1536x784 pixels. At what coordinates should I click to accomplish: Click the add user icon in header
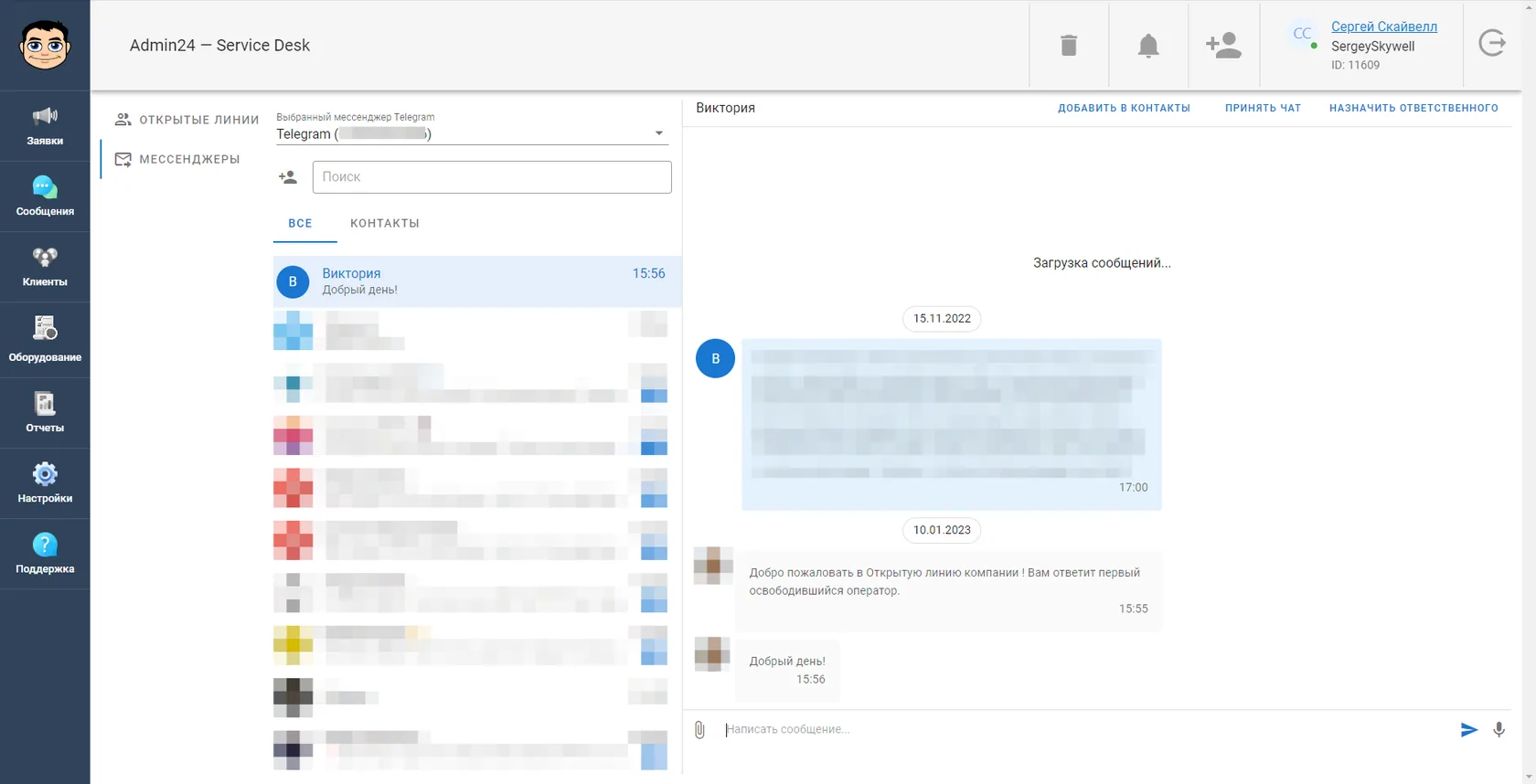point(1223,45)
